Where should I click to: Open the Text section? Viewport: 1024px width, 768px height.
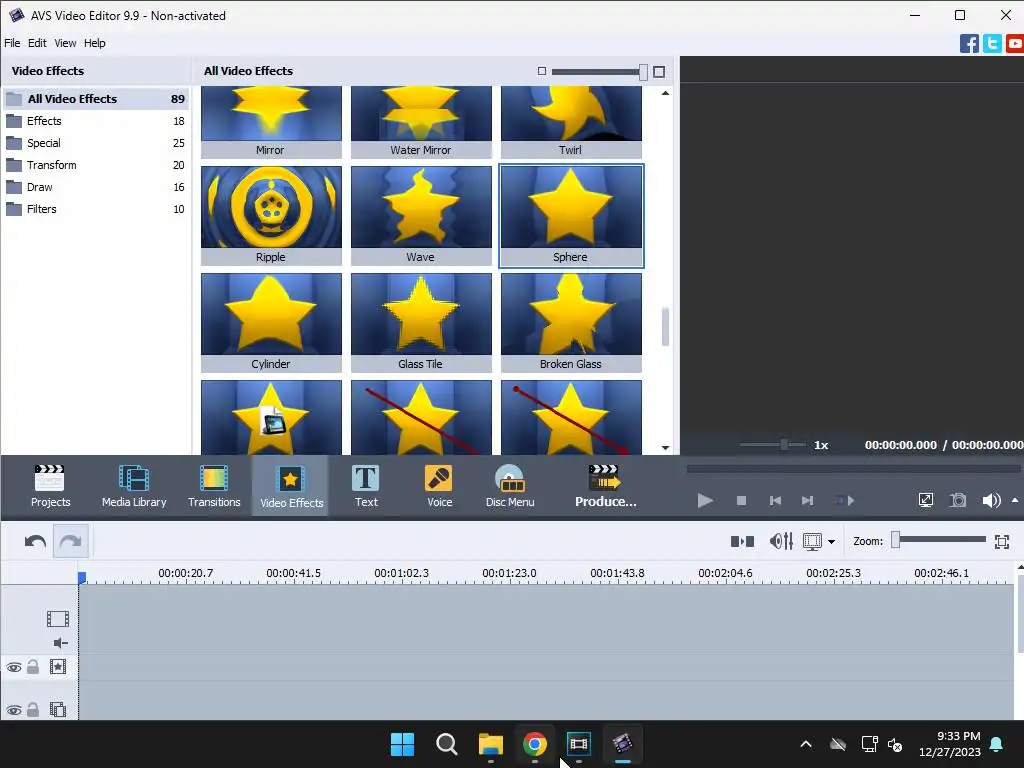tap(366, 486)
